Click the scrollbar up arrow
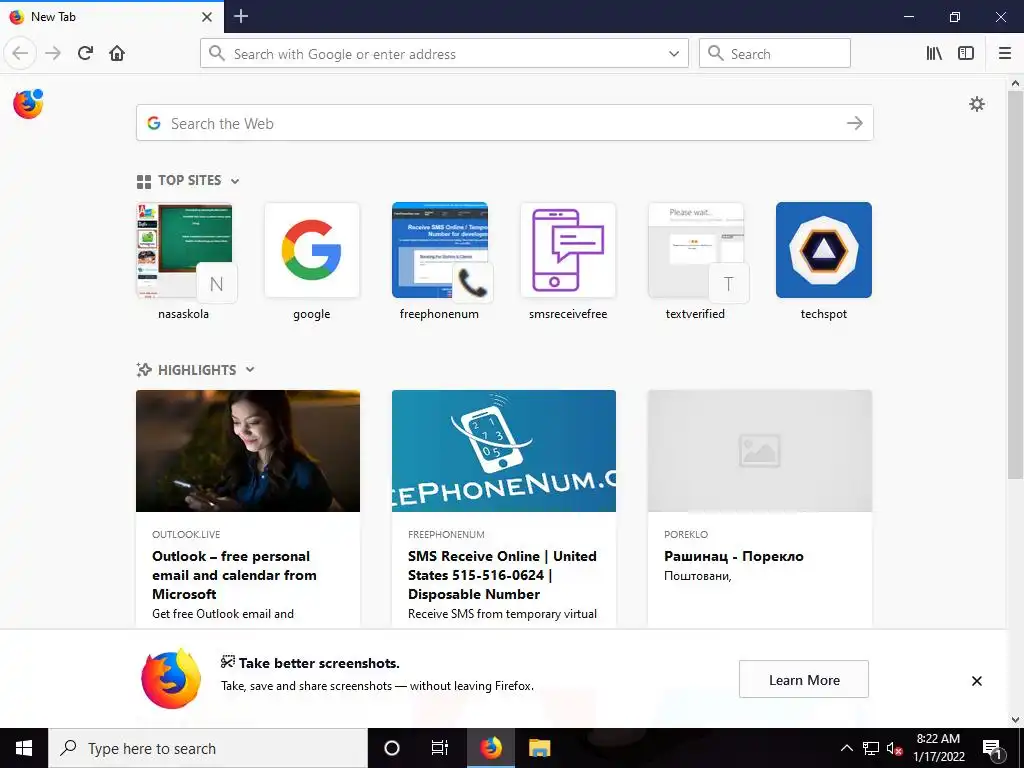Viewport: 1024px width, 768px height. coord(1015,83)
